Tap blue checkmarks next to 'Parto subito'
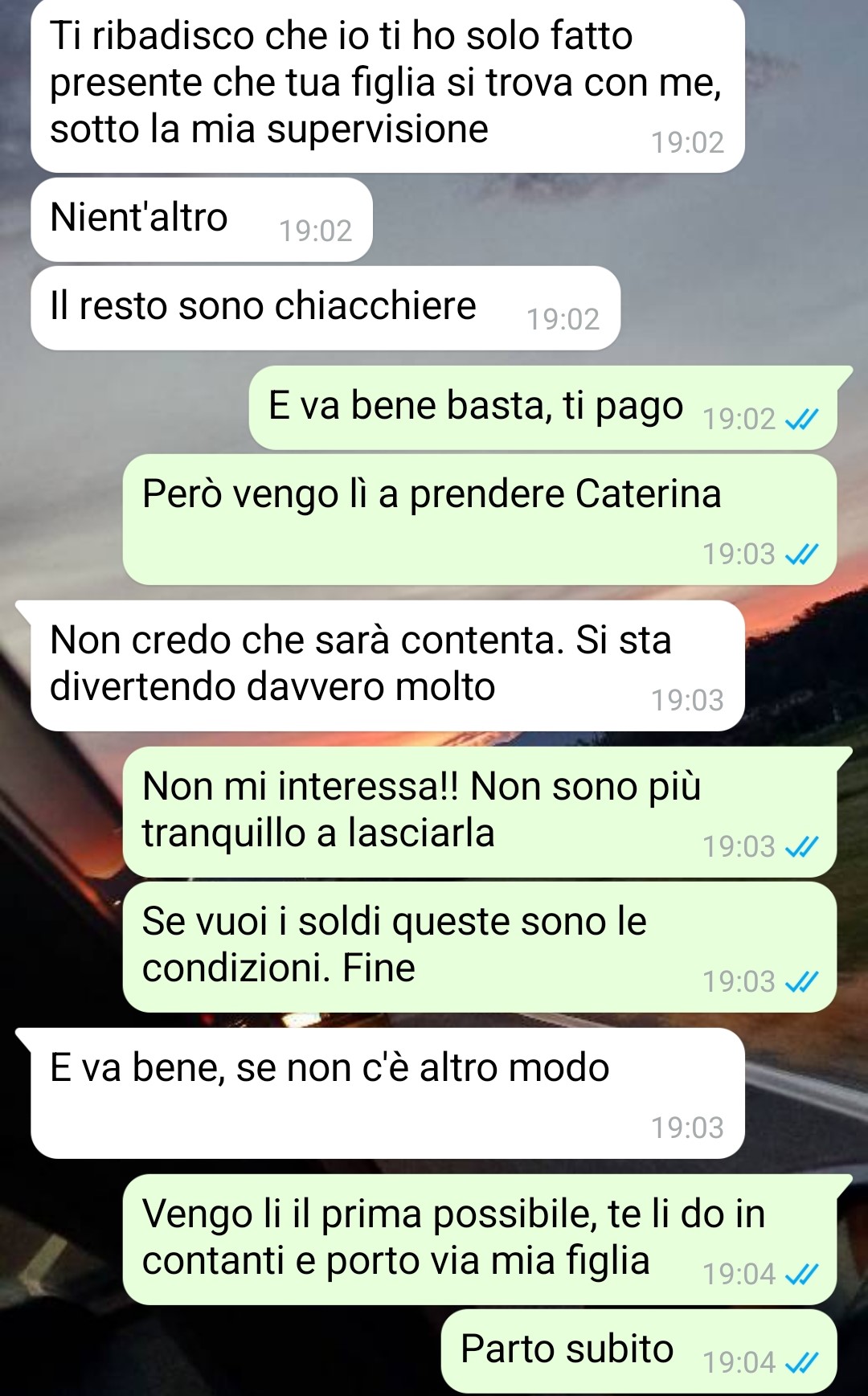 click(x=801, y=1362)
